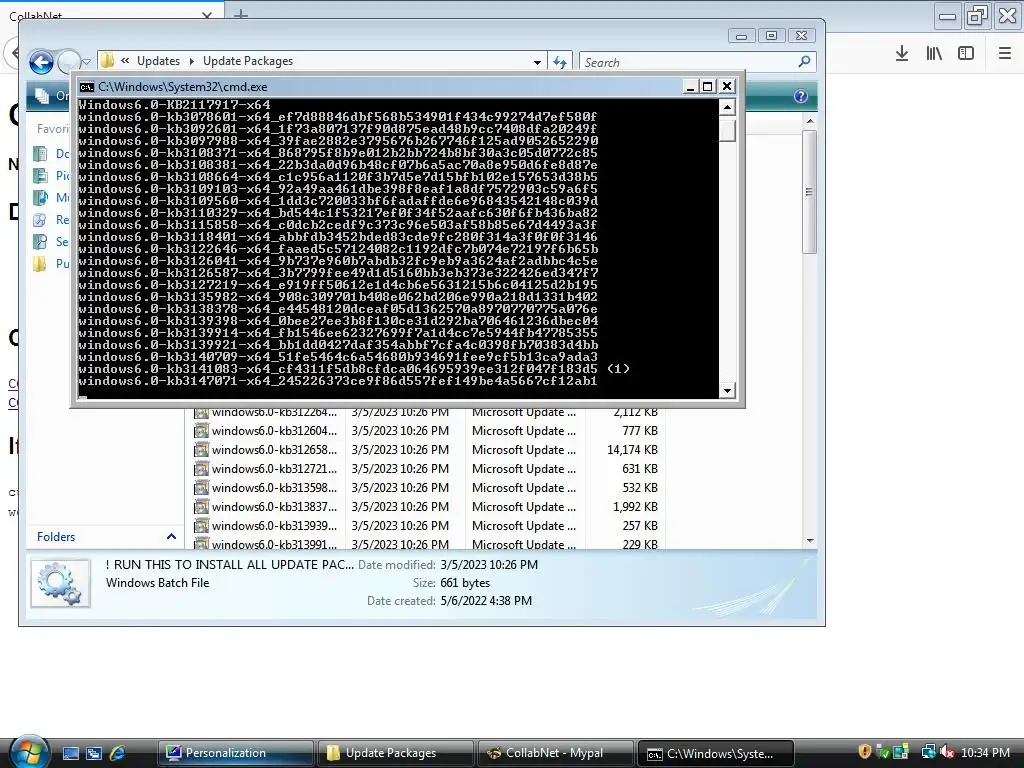Viewport: 1024px width, 768px height.
Task: Click the network tray icon
Action: coord(927,752)
